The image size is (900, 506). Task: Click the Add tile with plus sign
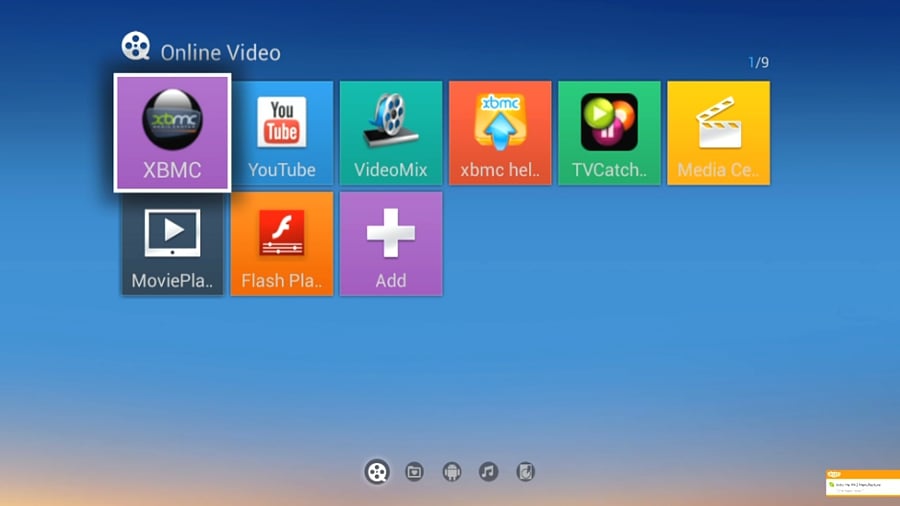coord(391,243)
